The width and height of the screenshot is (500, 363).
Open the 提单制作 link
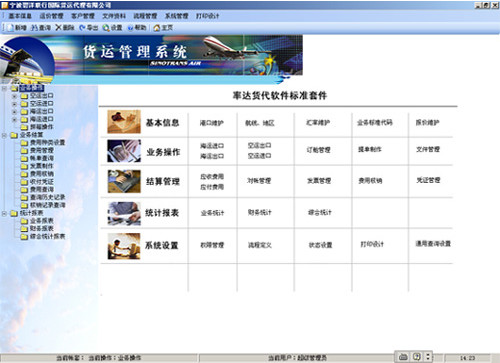370,149
